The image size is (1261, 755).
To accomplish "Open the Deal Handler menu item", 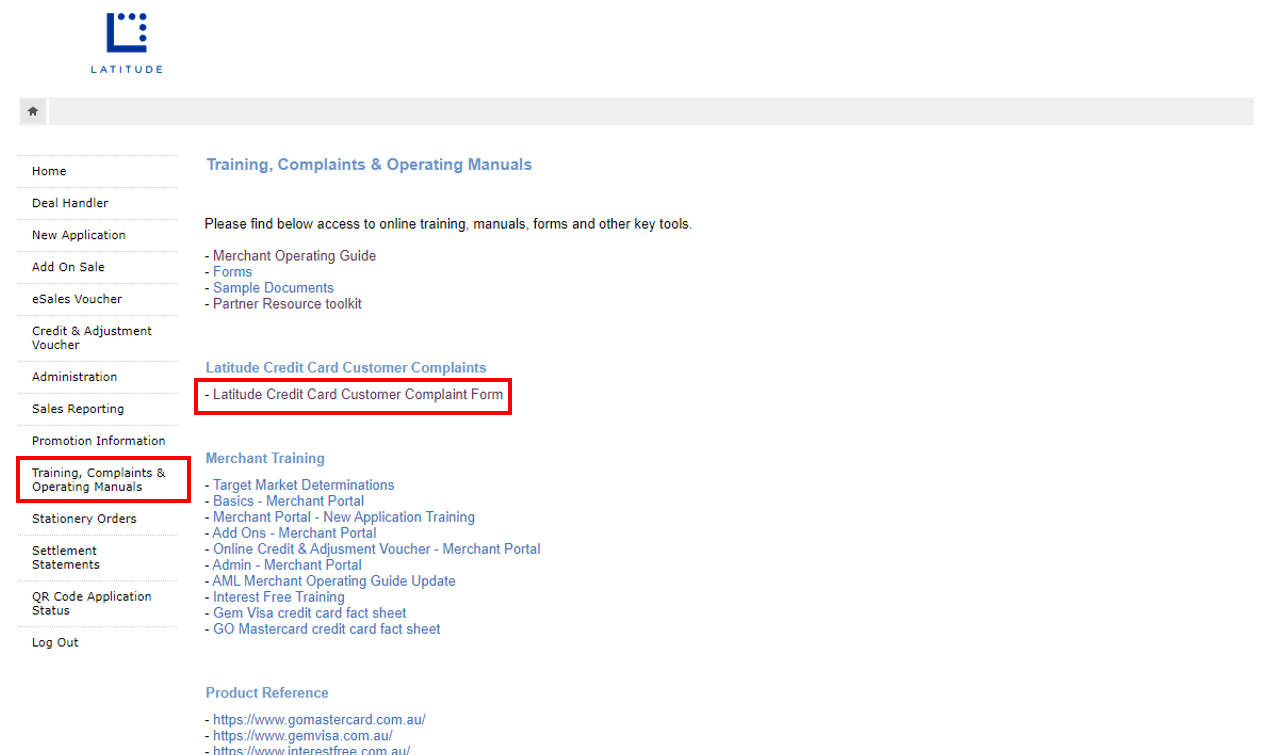I will (x=70, y=203).
